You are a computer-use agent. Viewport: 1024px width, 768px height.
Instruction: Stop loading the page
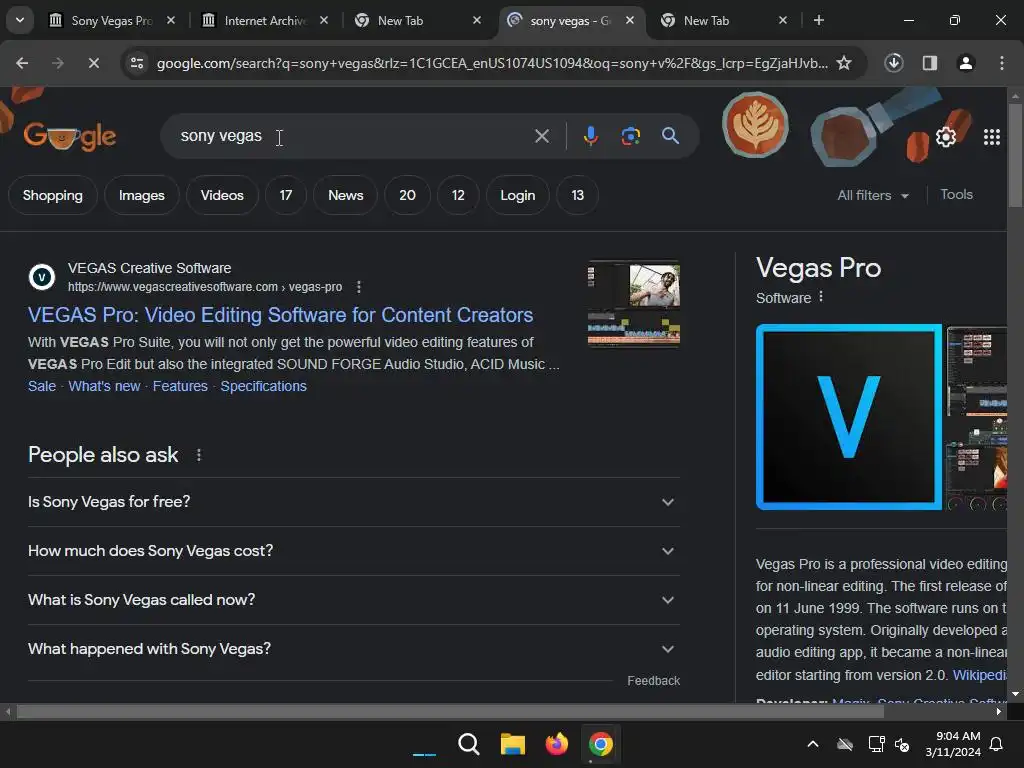click(93, 63)
